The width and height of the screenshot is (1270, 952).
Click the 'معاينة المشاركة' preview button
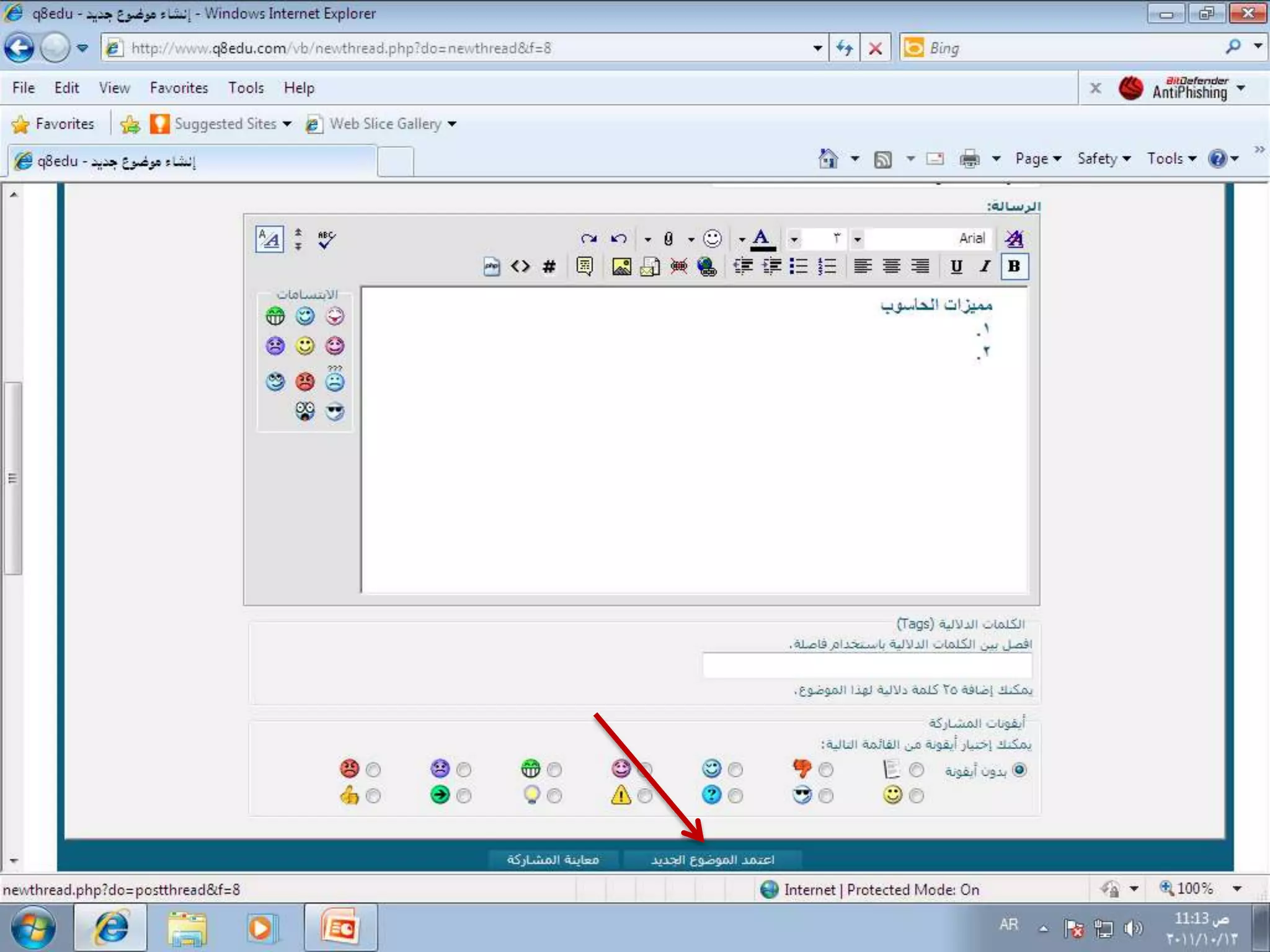(553, 860)
